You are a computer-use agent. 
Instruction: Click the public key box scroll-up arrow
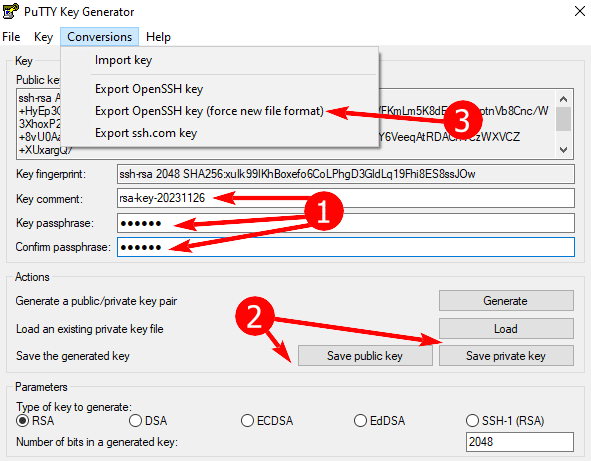pos(563,99)
